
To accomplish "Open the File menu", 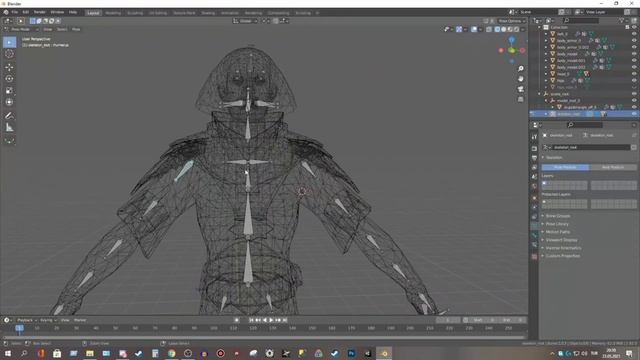I will click(x=15, y=12).
